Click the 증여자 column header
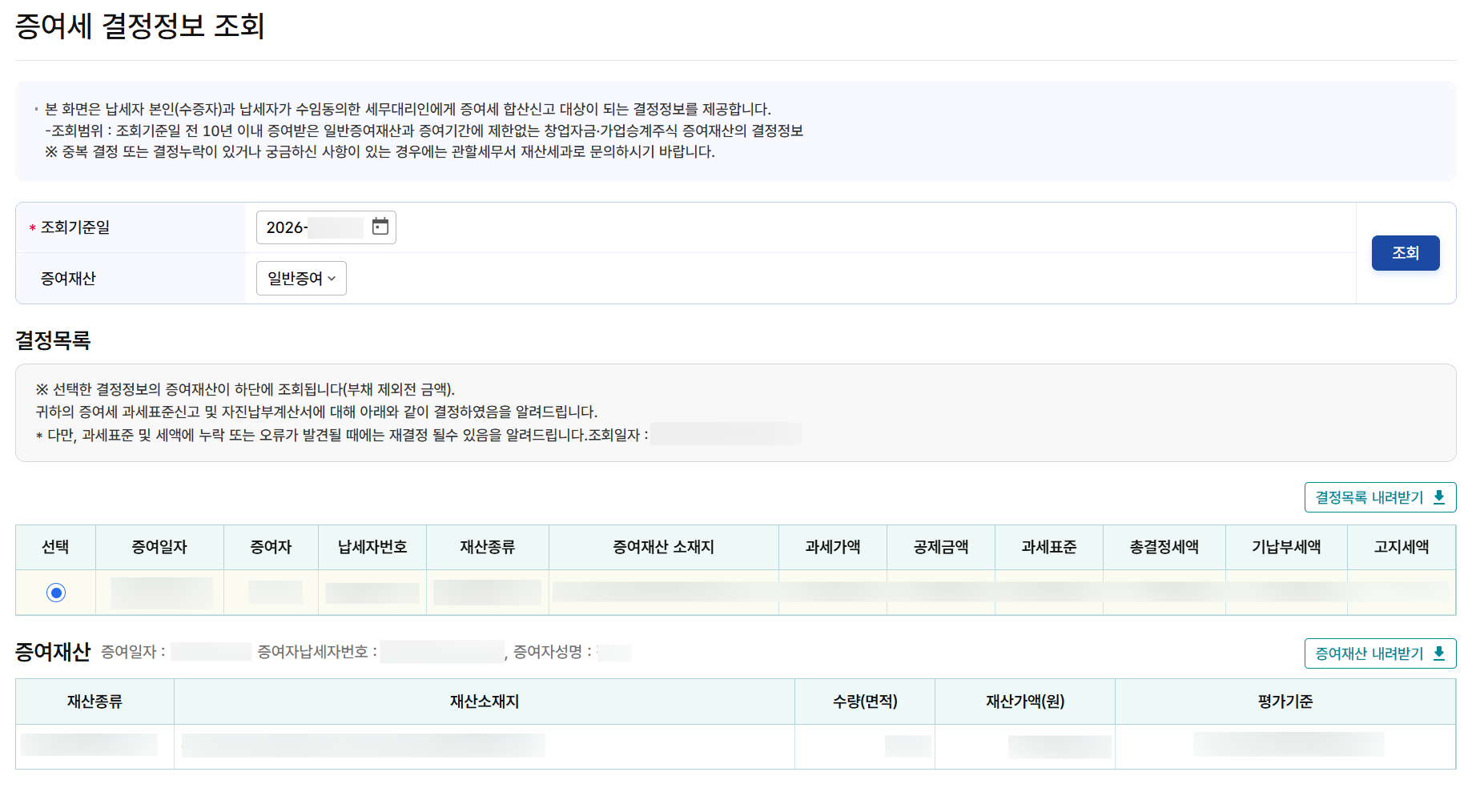Viewport: 1484px width, 812px height. pyautogui.click(x=271, y=547)
